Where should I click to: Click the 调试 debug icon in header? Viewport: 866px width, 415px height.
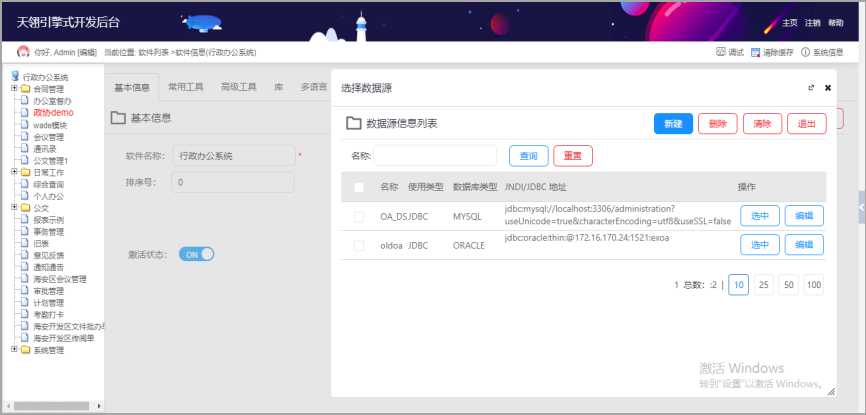[x=722, y=52]
